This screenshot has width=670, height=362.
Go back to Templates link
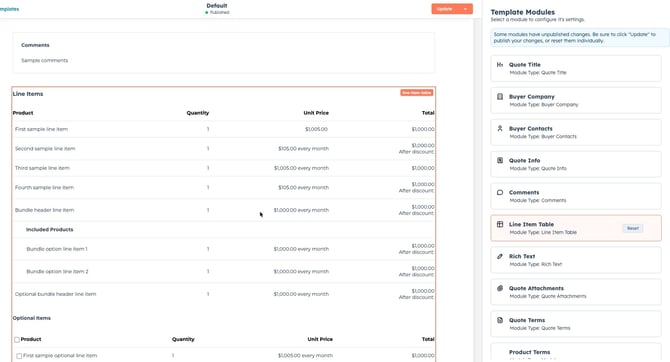coord(9,9)
